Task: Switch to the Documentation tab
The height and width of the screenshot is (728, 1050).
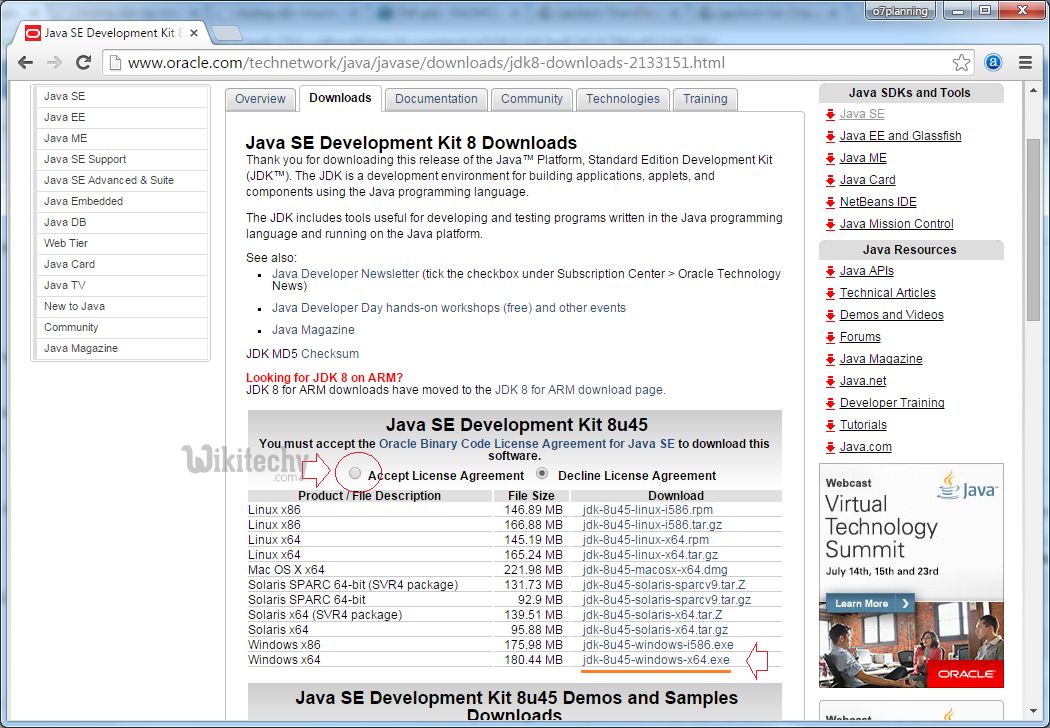Action: click(x=436, y=99)
